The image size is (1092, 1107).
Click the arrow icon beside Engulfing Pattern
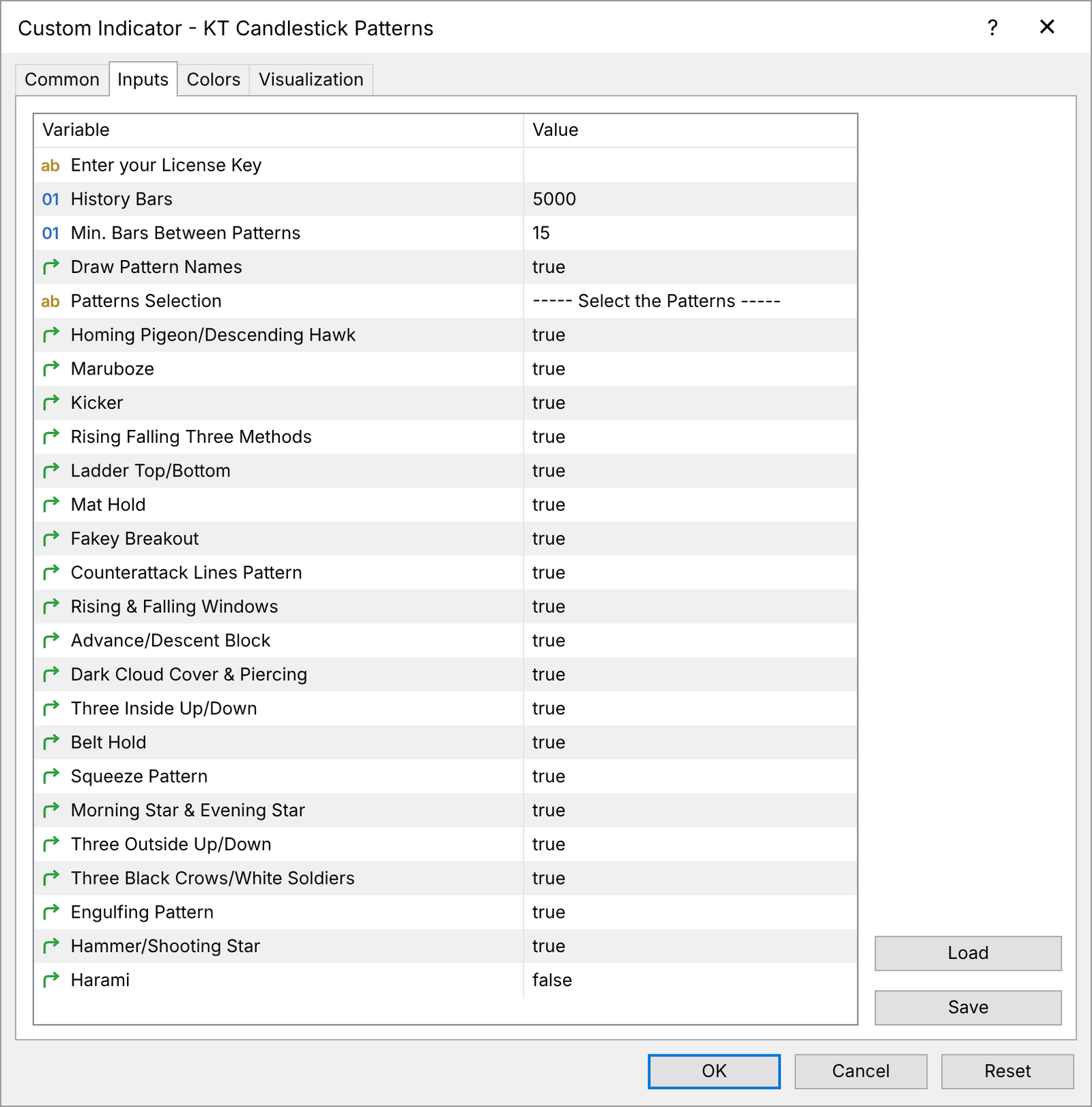51,912
